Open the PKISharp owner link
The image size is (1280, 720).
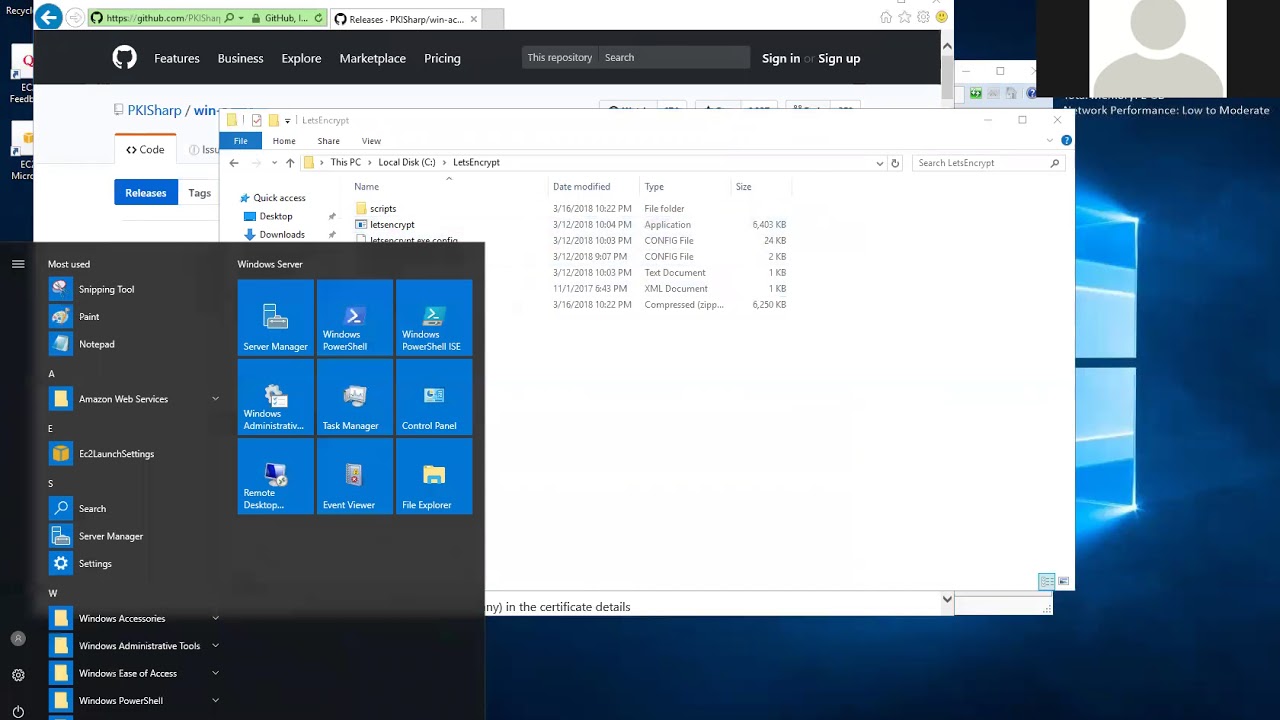[x=154, y=110]
